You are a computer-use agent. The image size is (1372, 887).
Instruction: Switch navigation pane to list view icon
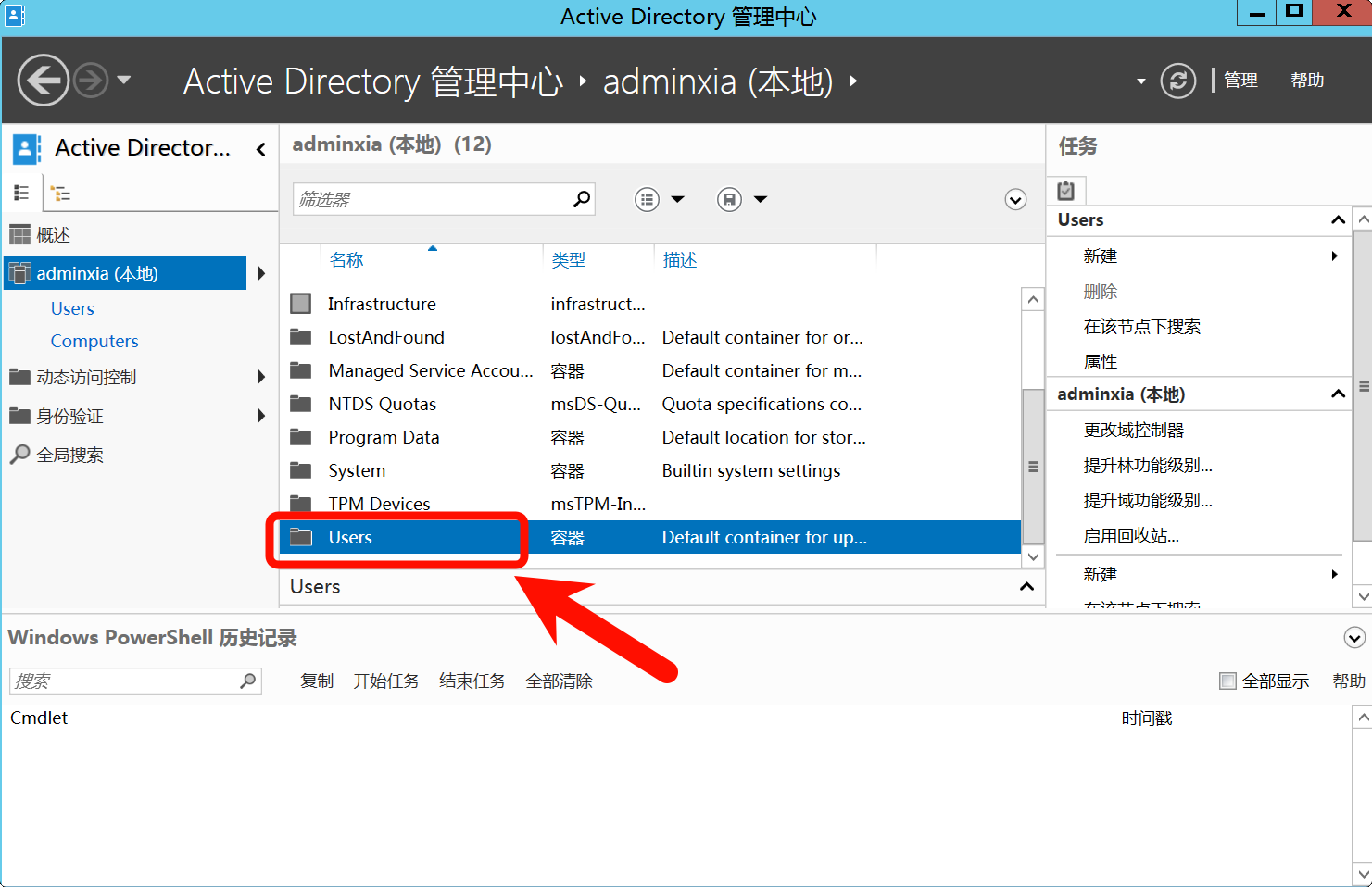pos(21,193)
